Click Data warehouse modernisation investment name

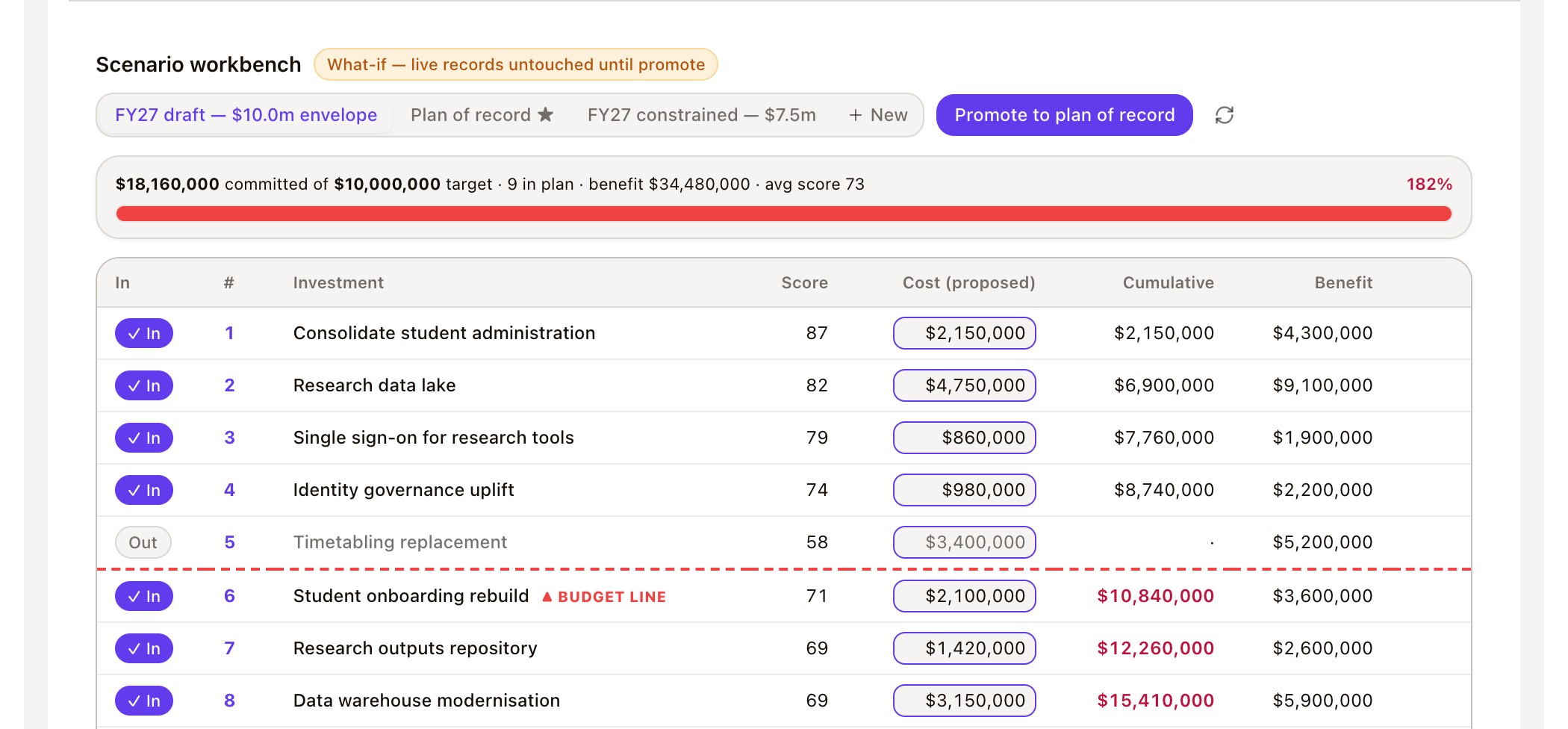[x=426, y=701]
